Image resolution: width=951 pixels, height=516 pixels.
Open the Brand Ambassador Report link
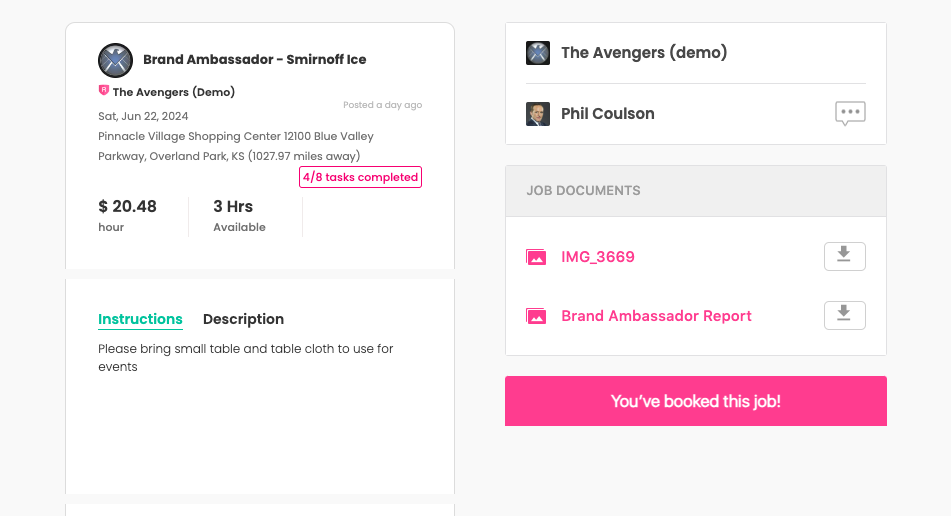point(656,316)
